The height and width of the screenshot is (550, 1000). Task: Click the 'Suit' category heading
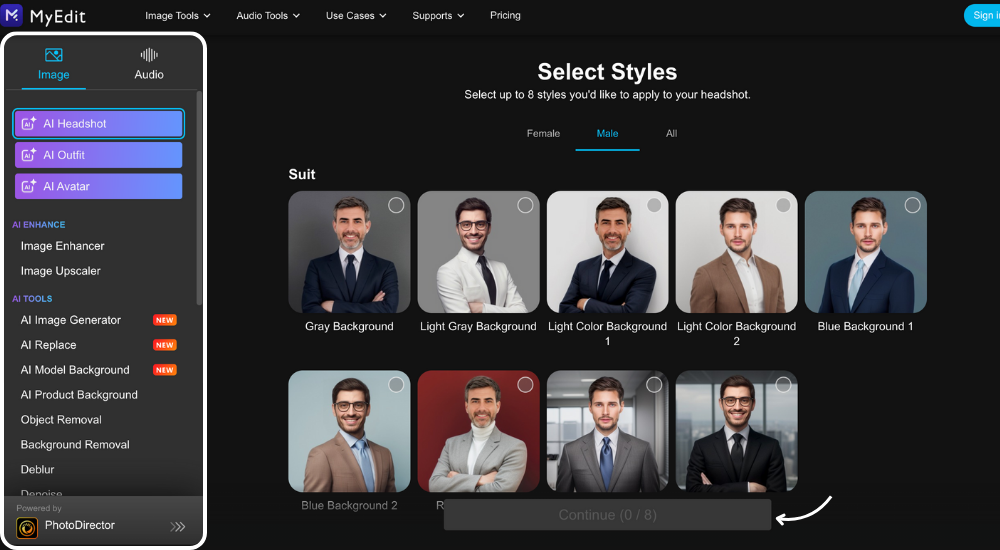click(x=302, y=174)
